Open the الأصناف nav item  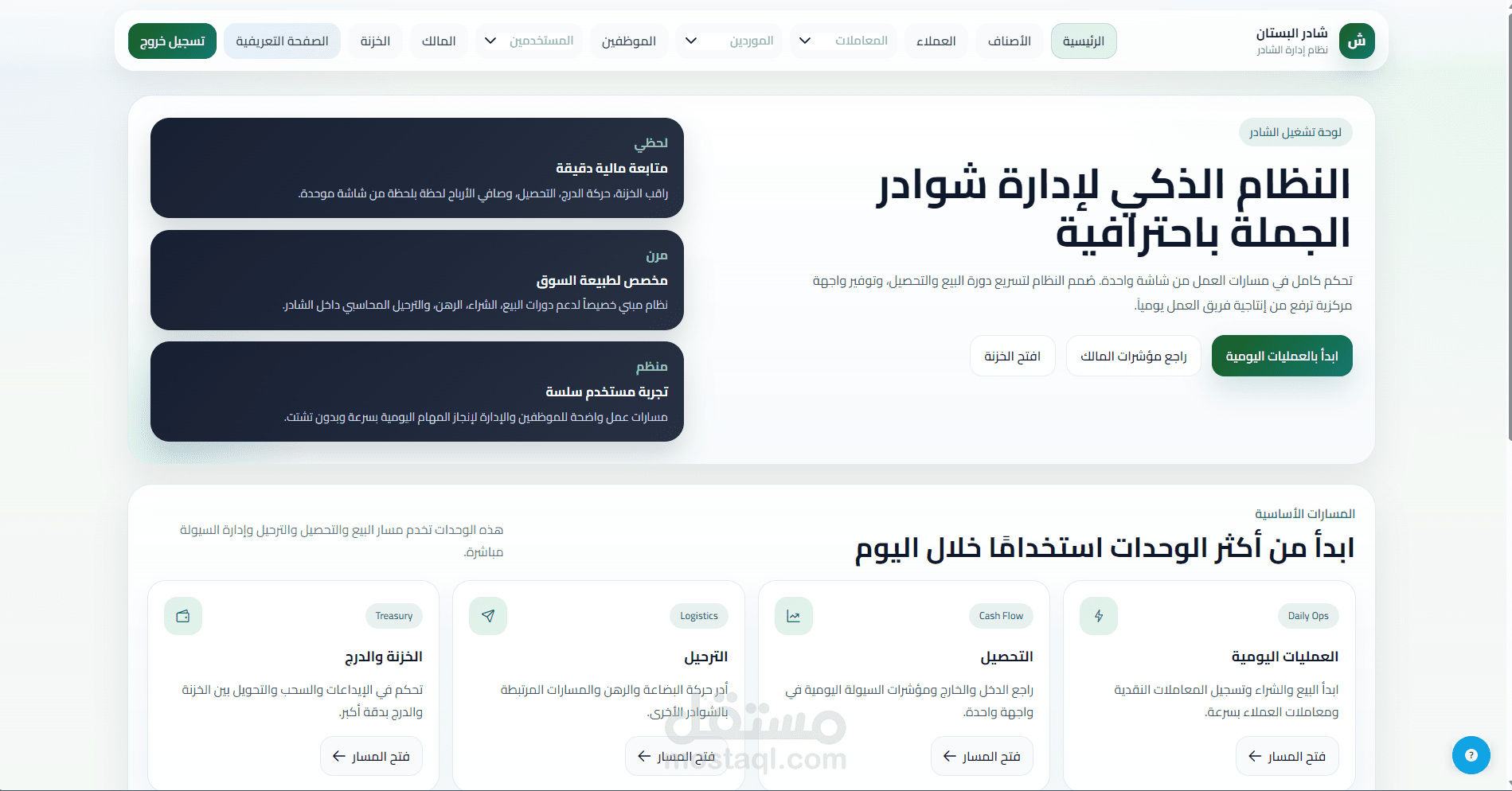1010,41
